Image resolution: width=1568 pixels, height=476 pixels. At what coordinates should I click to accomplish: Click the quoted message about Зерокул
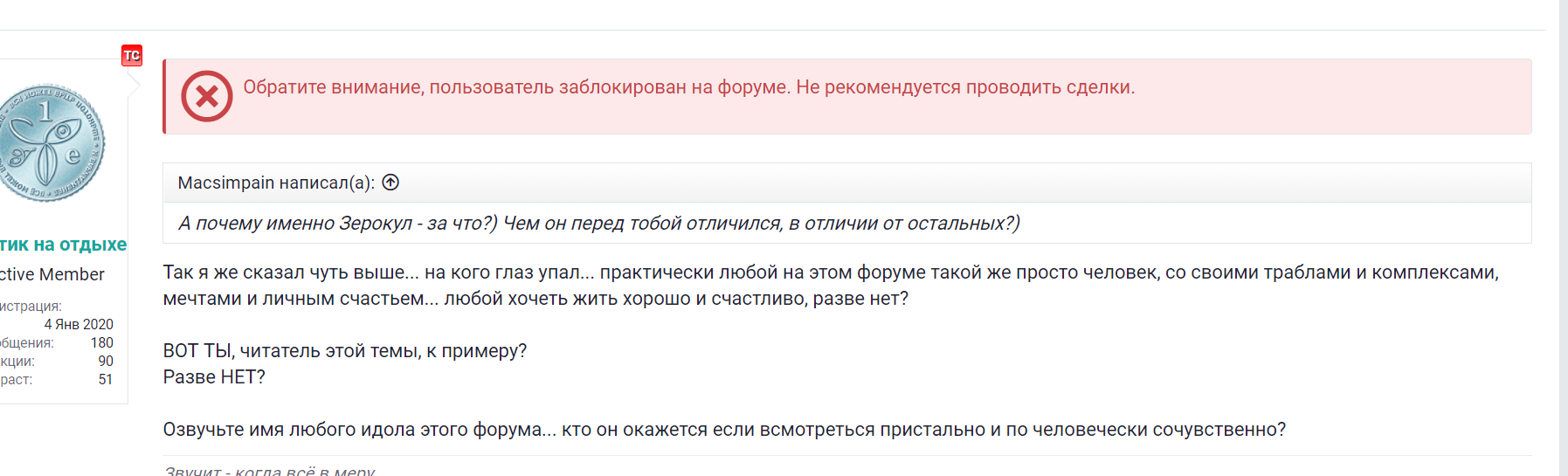599,224
